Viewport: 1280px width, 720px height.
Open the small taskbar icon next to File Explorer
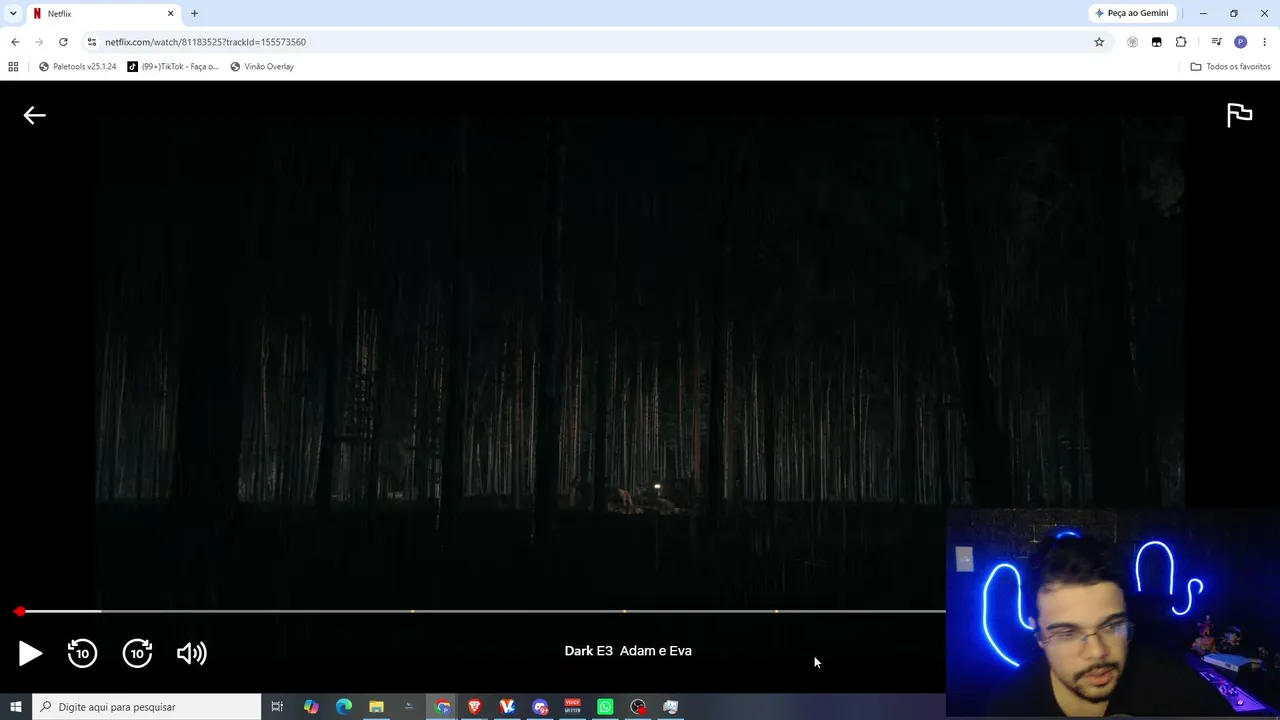pos(409,707)
